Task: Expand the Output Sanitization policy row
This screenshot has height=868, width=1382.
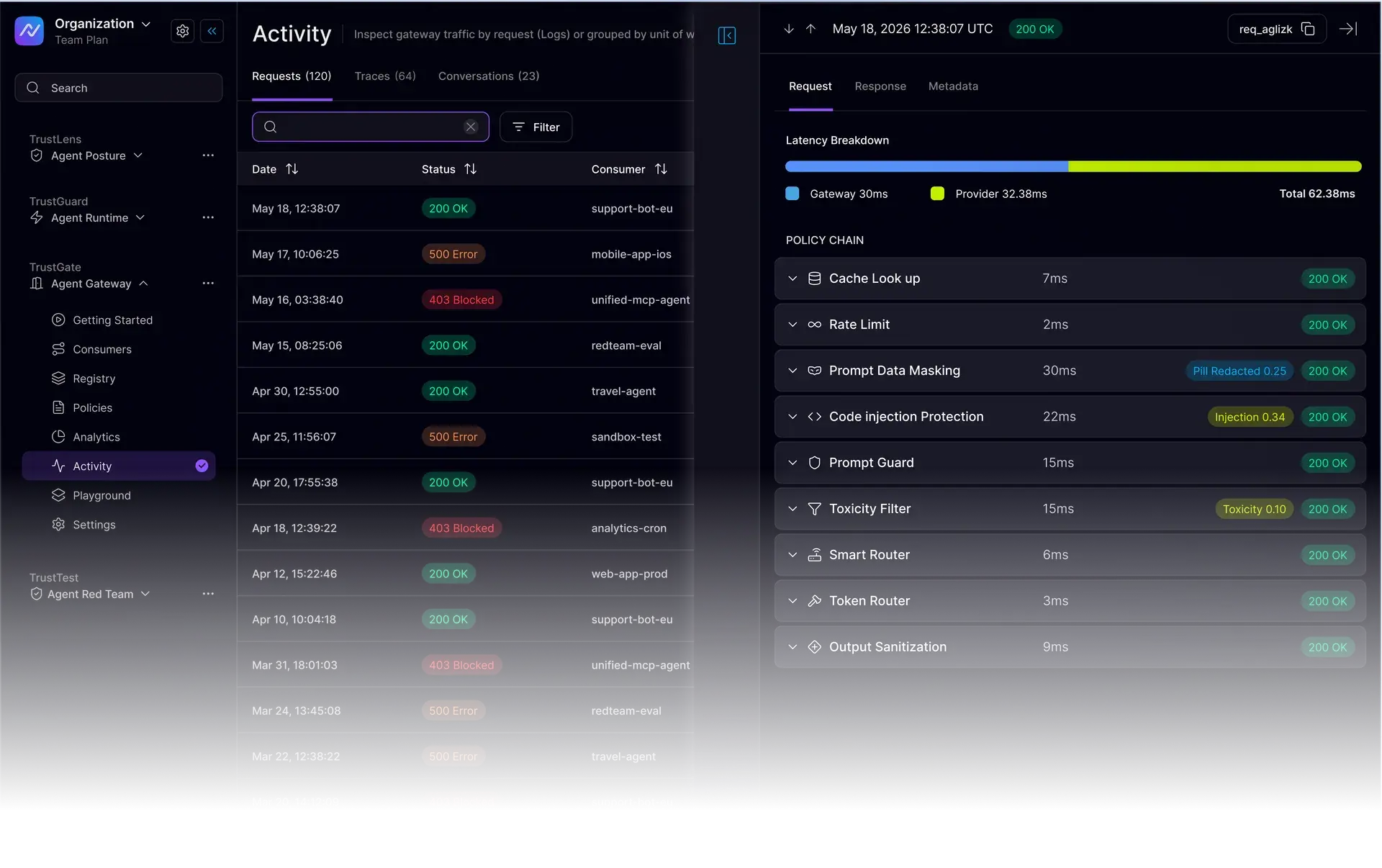Action: (x=792, y=647)
